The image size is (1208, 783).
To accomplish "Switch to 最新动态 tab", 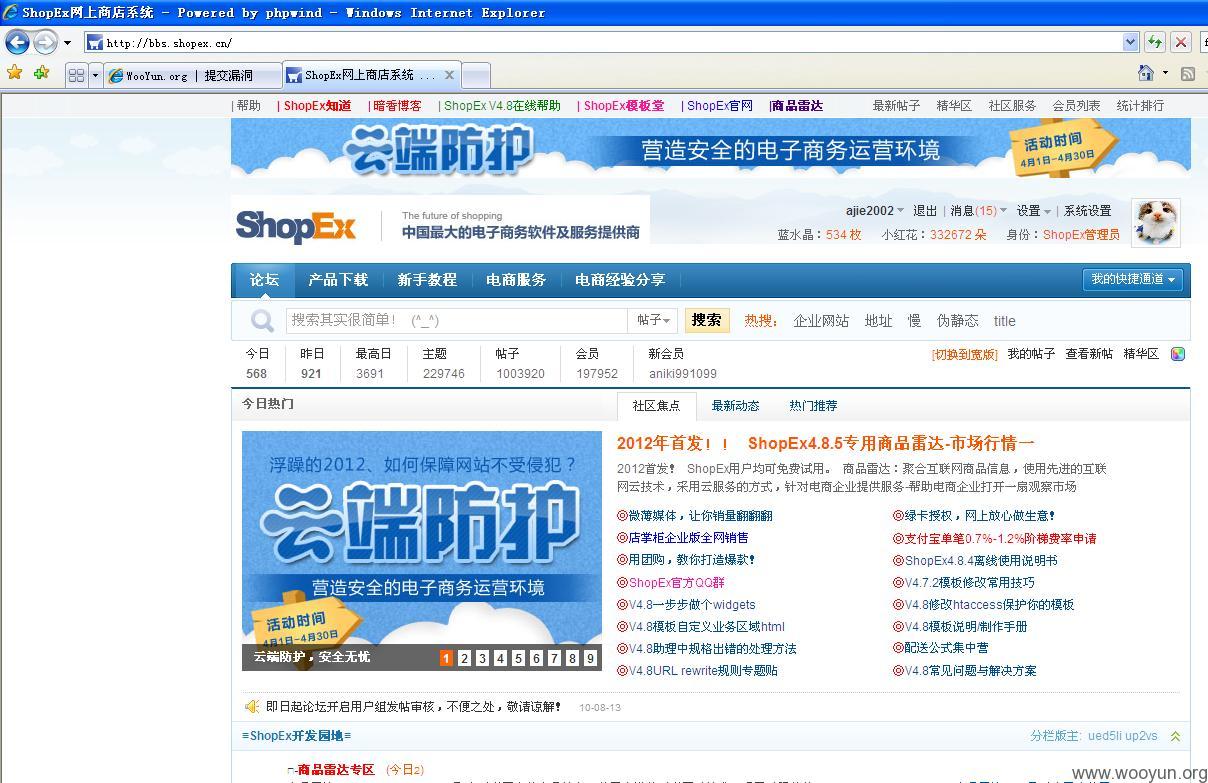I will (735, 406).
